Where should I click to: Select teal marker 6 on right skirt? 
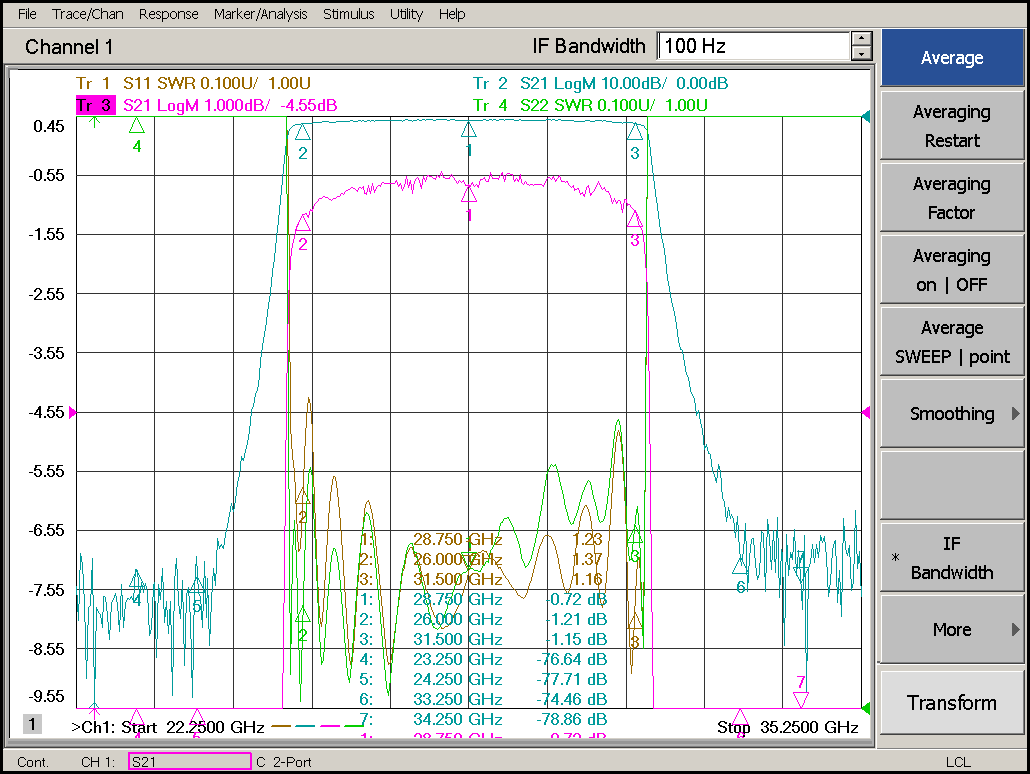(740, 568)
